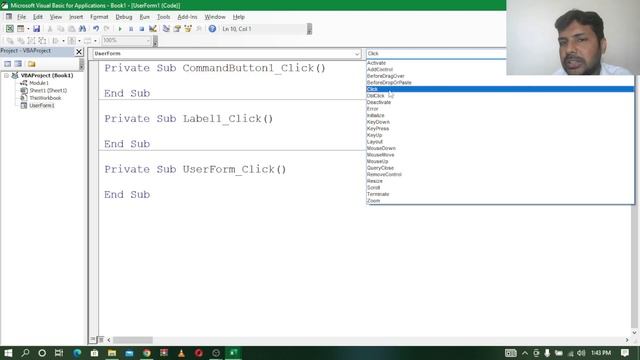Toggle Design Mode icon
Image resolution: width=640 pixels, height=360 pixels.
(153, 29)
